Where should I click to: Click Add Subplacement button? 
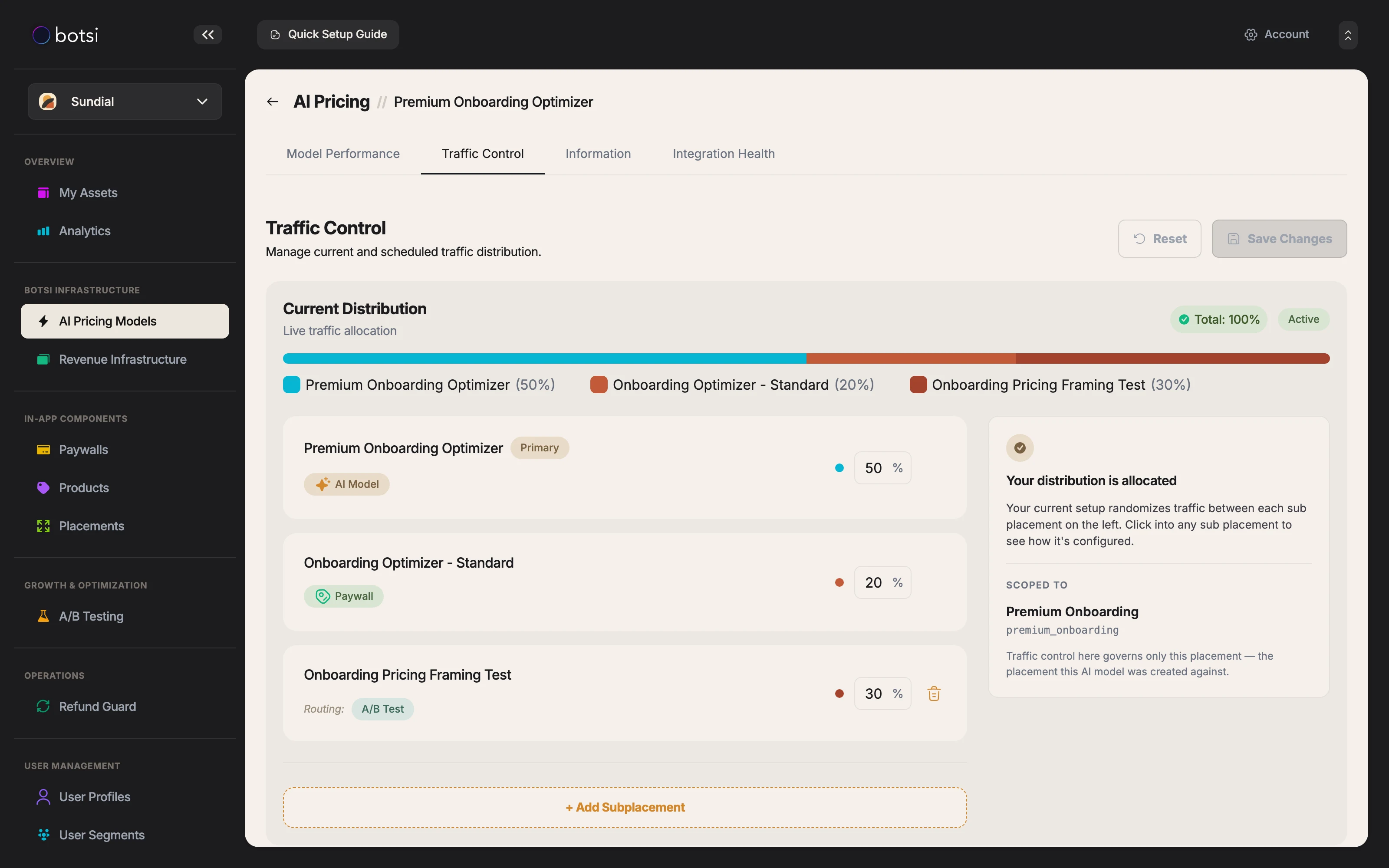tap(625, 807)
